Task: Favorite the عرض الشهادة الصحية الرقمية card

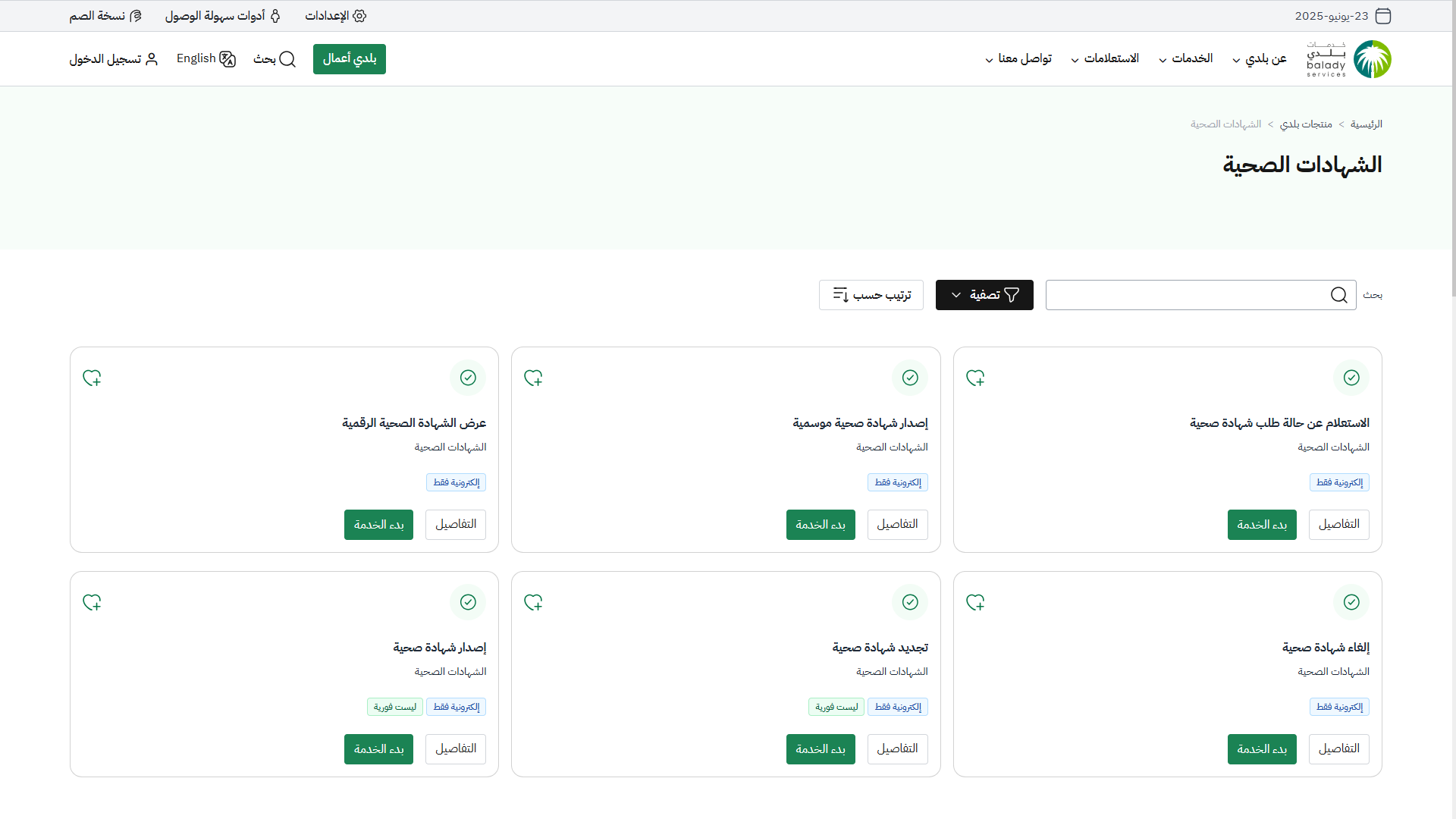Action: point(92,378)
